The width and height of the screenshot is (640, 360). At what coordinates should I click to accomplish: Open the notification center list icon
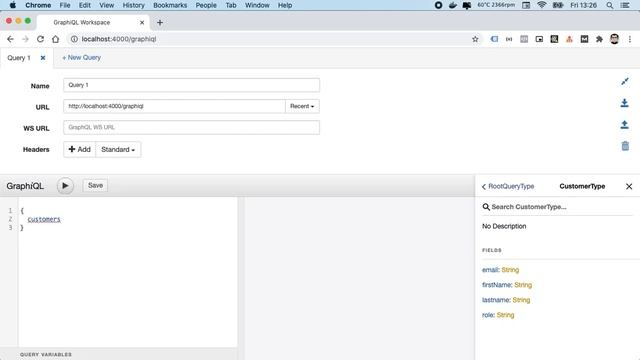coord(625,5)
